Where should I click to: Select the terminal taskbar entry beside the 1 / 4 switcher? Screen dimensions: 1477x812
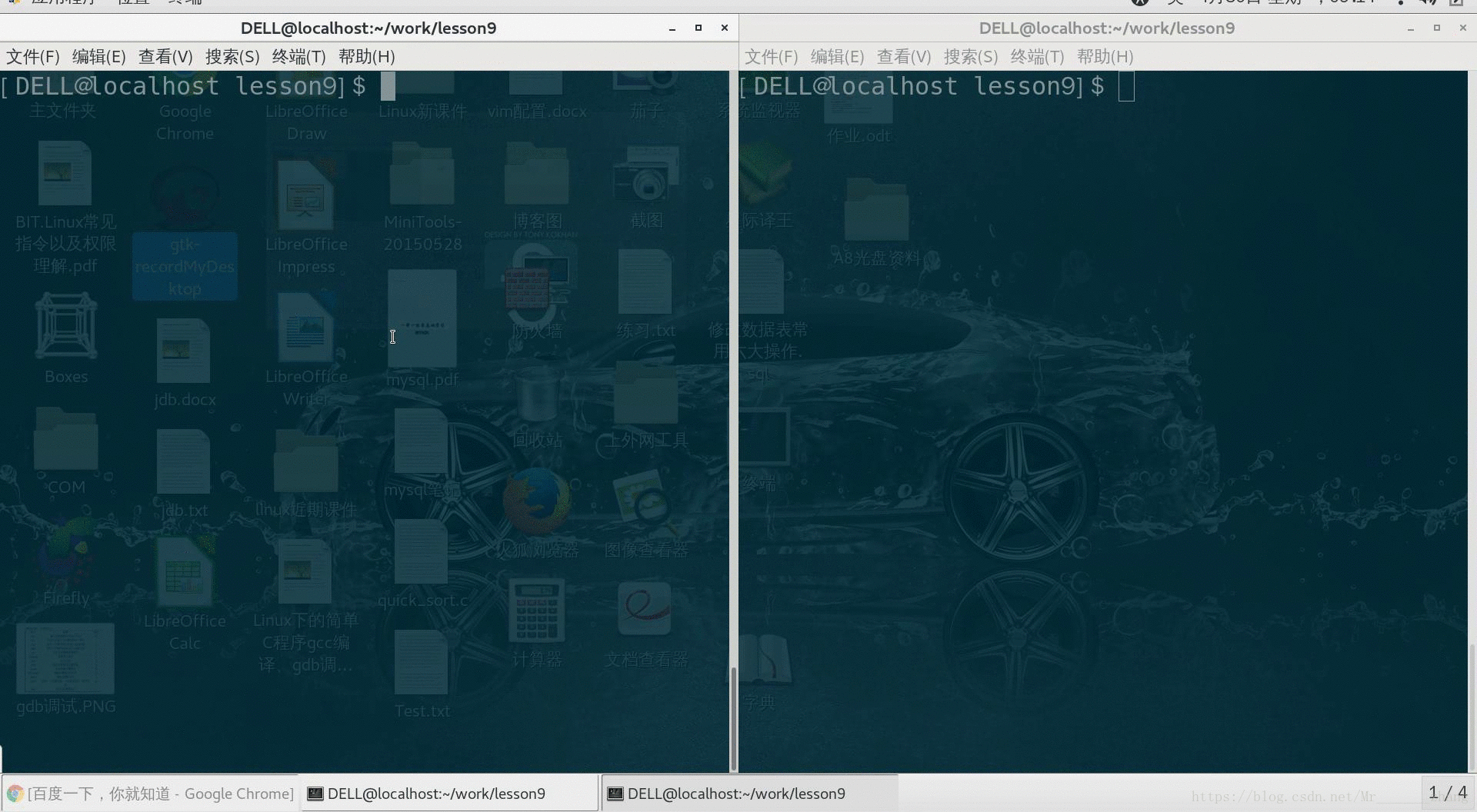[749, 794]
